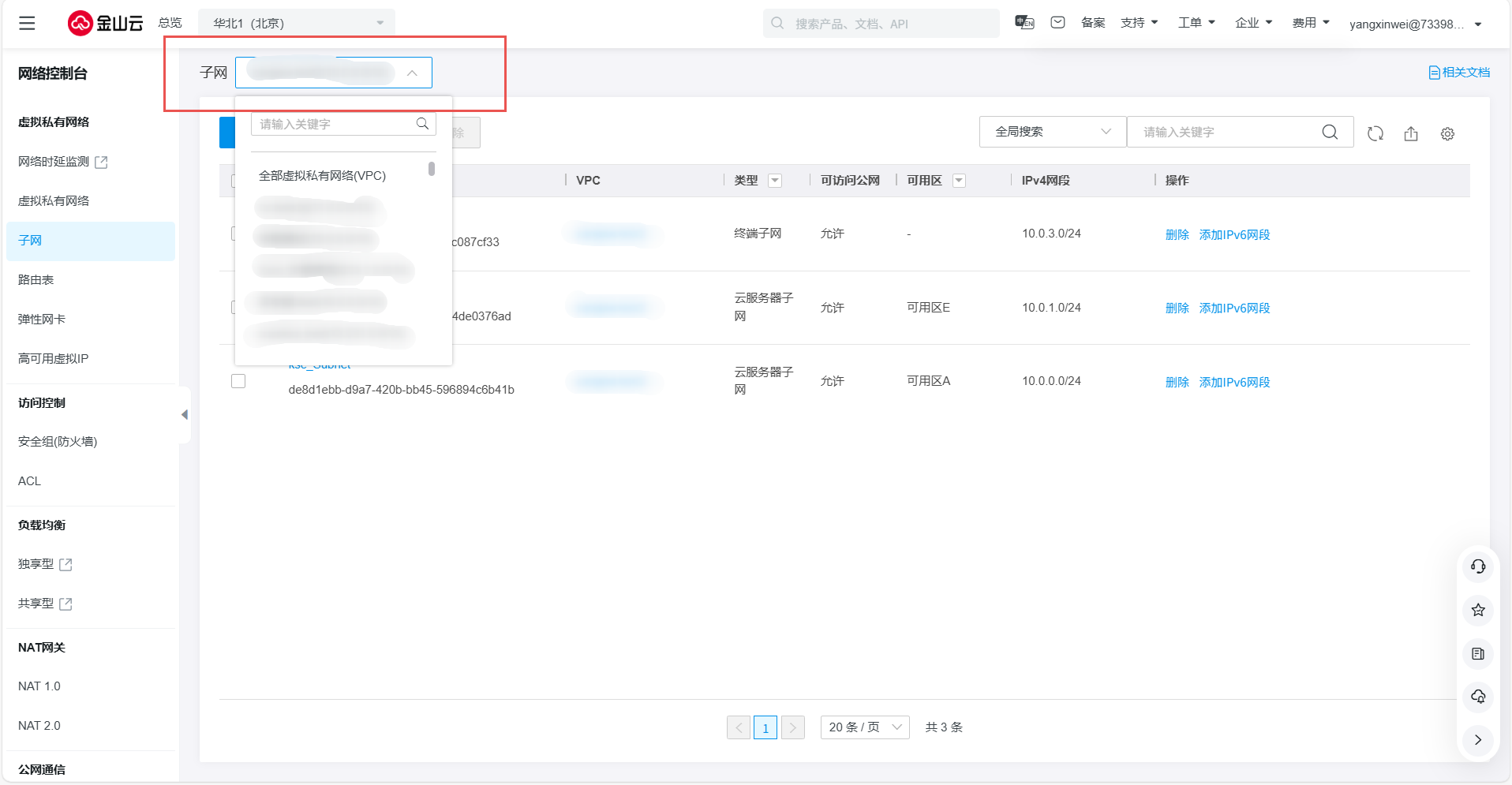The height and width of the screenshot is (785, 1512).
Task: Open table column settings gear
Action: [x=1447, y=134]
